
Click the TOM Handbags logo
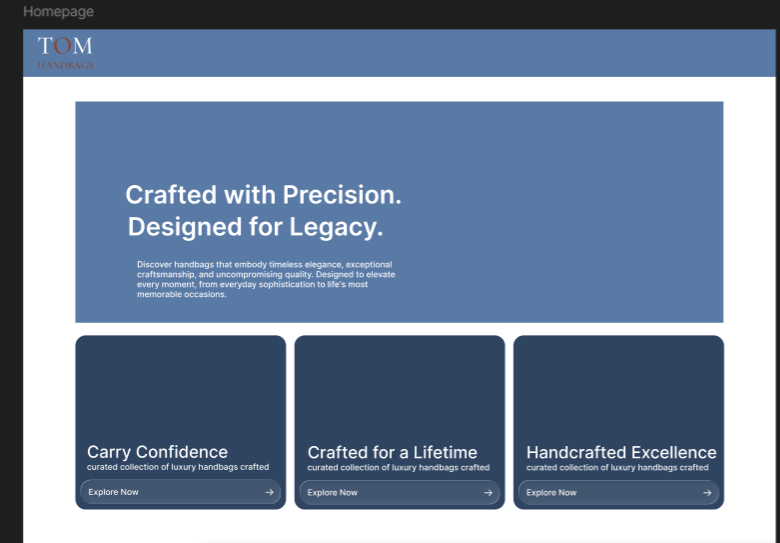pyautogui.click(x=65, y=53)
